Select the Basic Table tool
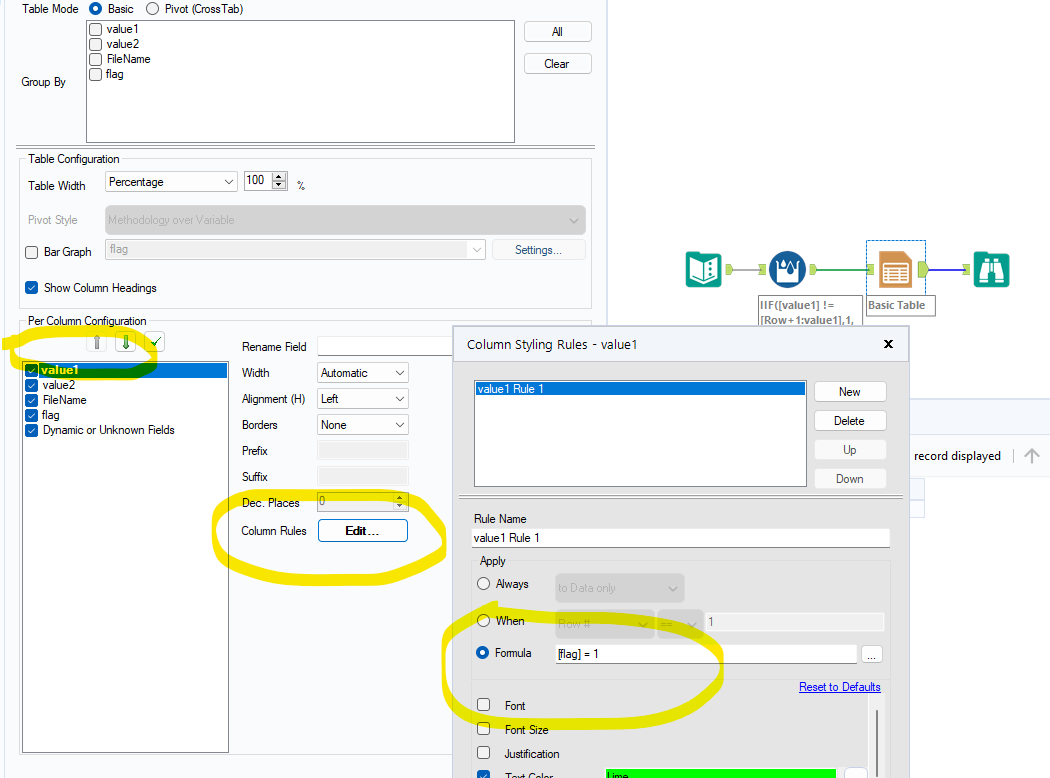Screen dimensions: 1050x778 coord(895,269)
